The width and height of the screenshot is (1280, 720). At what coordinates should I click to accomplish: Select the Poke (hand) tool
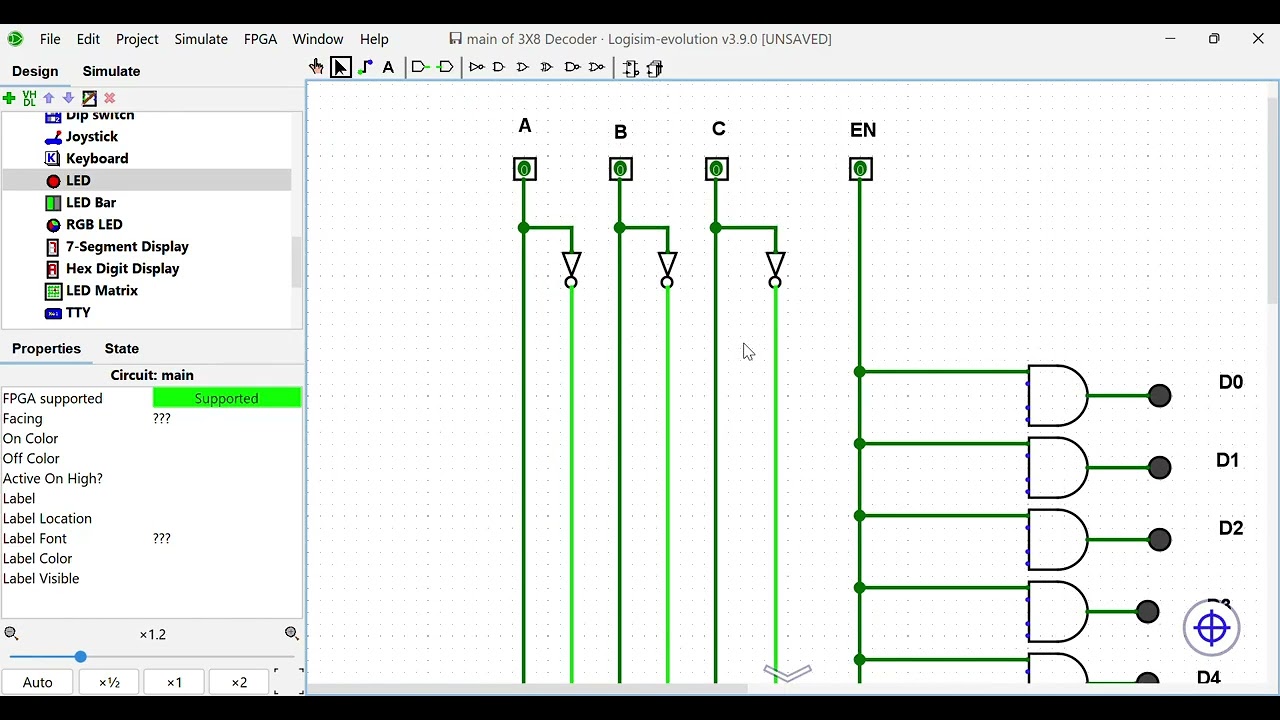click(x=317, y=67)
